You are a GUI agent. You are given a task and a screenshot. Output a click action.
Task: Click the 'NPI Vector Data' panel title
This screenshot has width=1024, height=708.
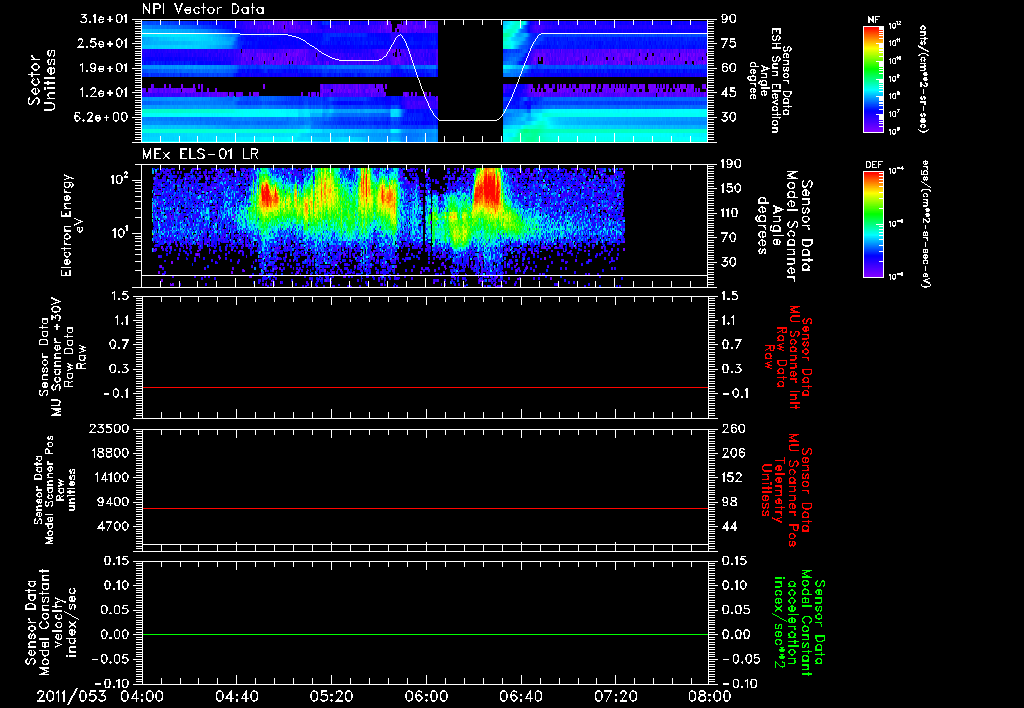[x=203, y=9]
